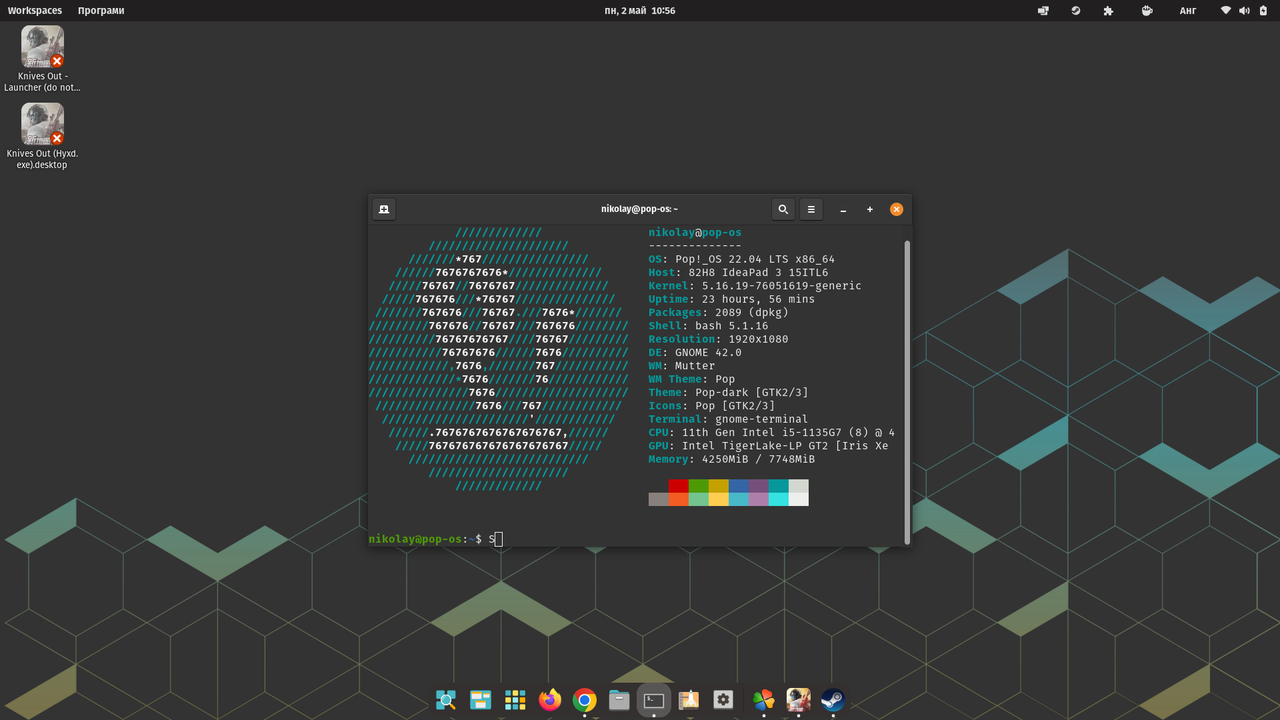Click the Memory: 4250MiB / 7748MiB line

(731, 459)
